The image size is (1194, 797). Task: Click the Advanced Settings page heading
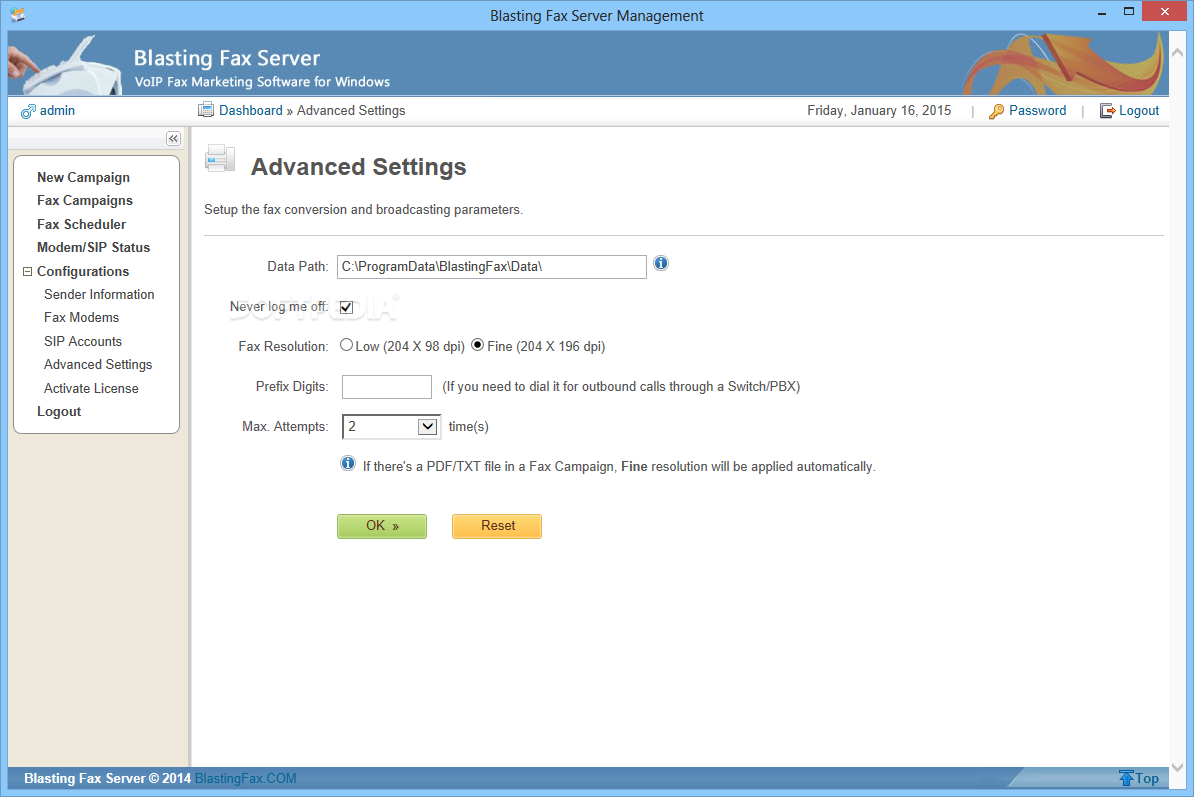(x=359, y=167)
